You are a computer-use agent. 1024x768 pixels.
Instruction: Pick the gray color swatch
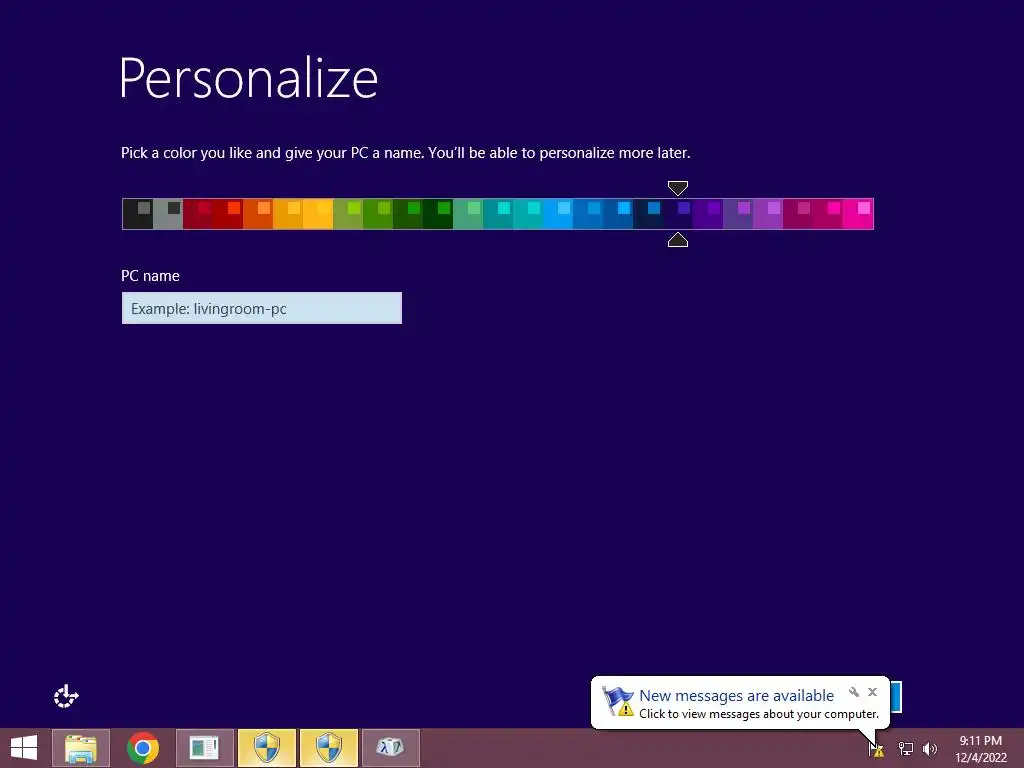tap(168, 214)
